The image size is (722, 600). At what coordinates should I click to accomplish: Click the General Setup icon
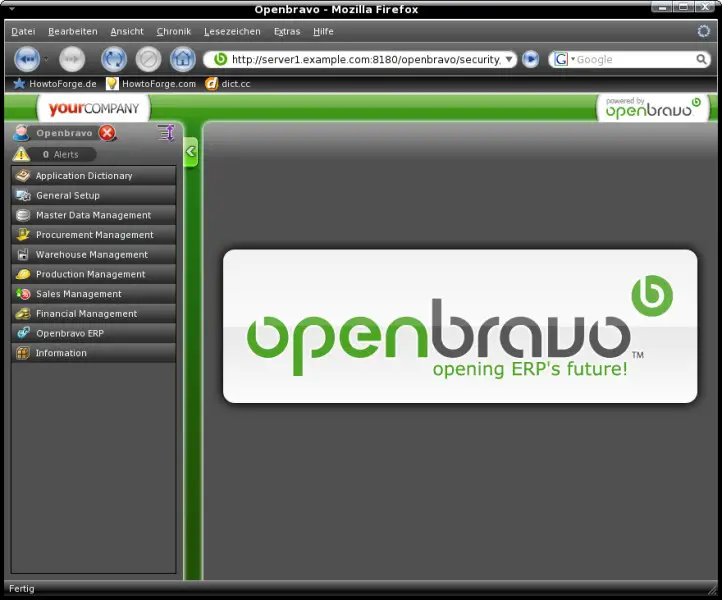[23, 195]
